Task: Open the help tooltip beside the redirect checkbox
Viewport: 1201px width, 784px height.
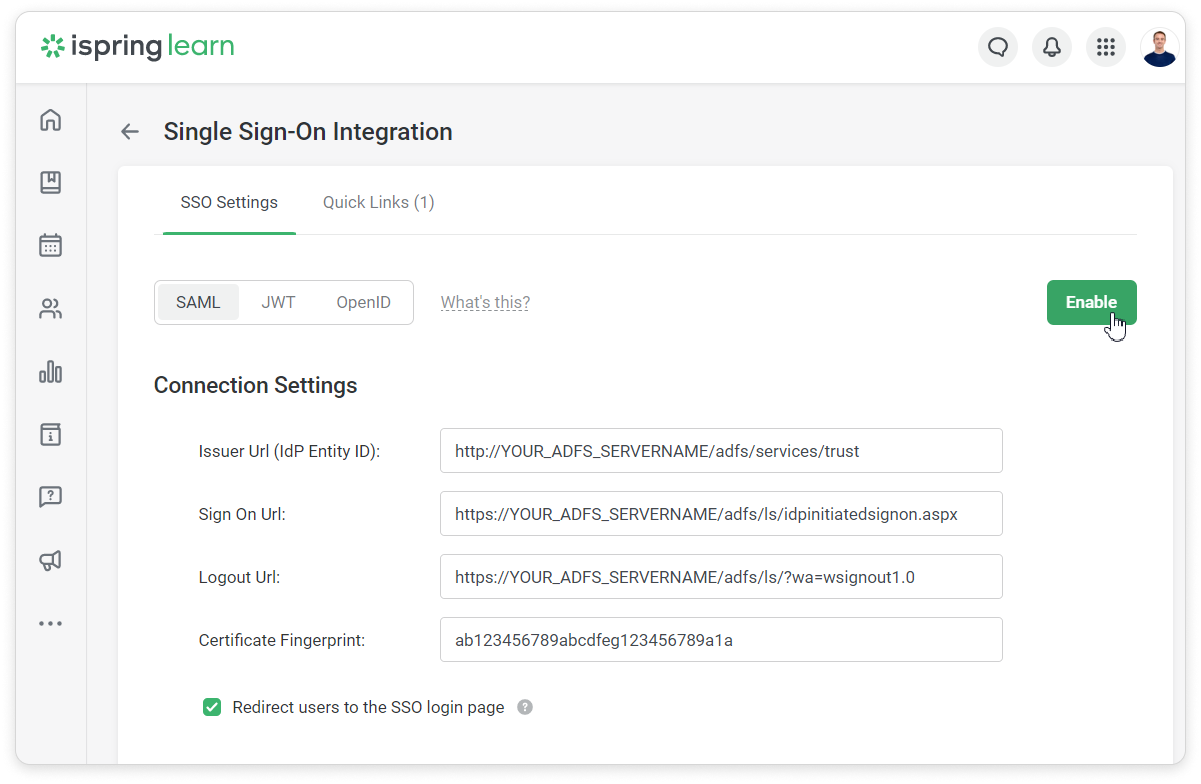Action: pos(524,706)
